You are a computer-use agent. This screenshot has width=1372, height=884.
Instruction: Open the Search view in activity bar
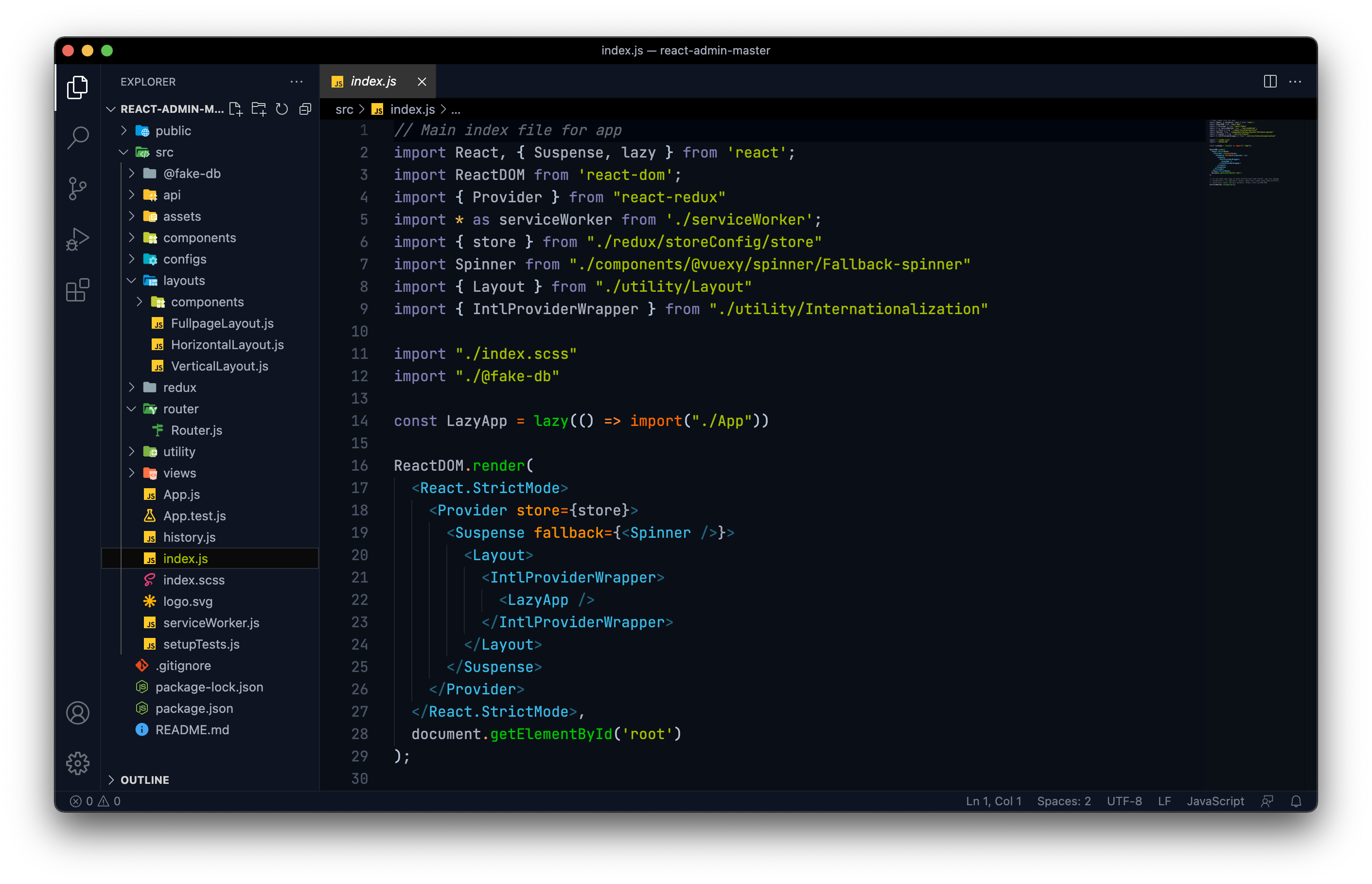77,138
